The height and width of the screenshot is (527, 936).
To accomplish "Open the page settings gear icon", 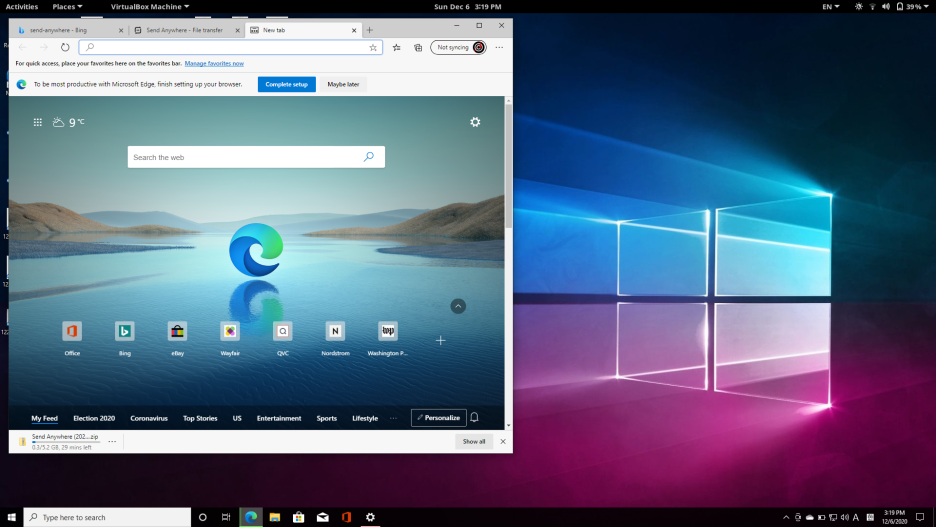I will [475, 122].
